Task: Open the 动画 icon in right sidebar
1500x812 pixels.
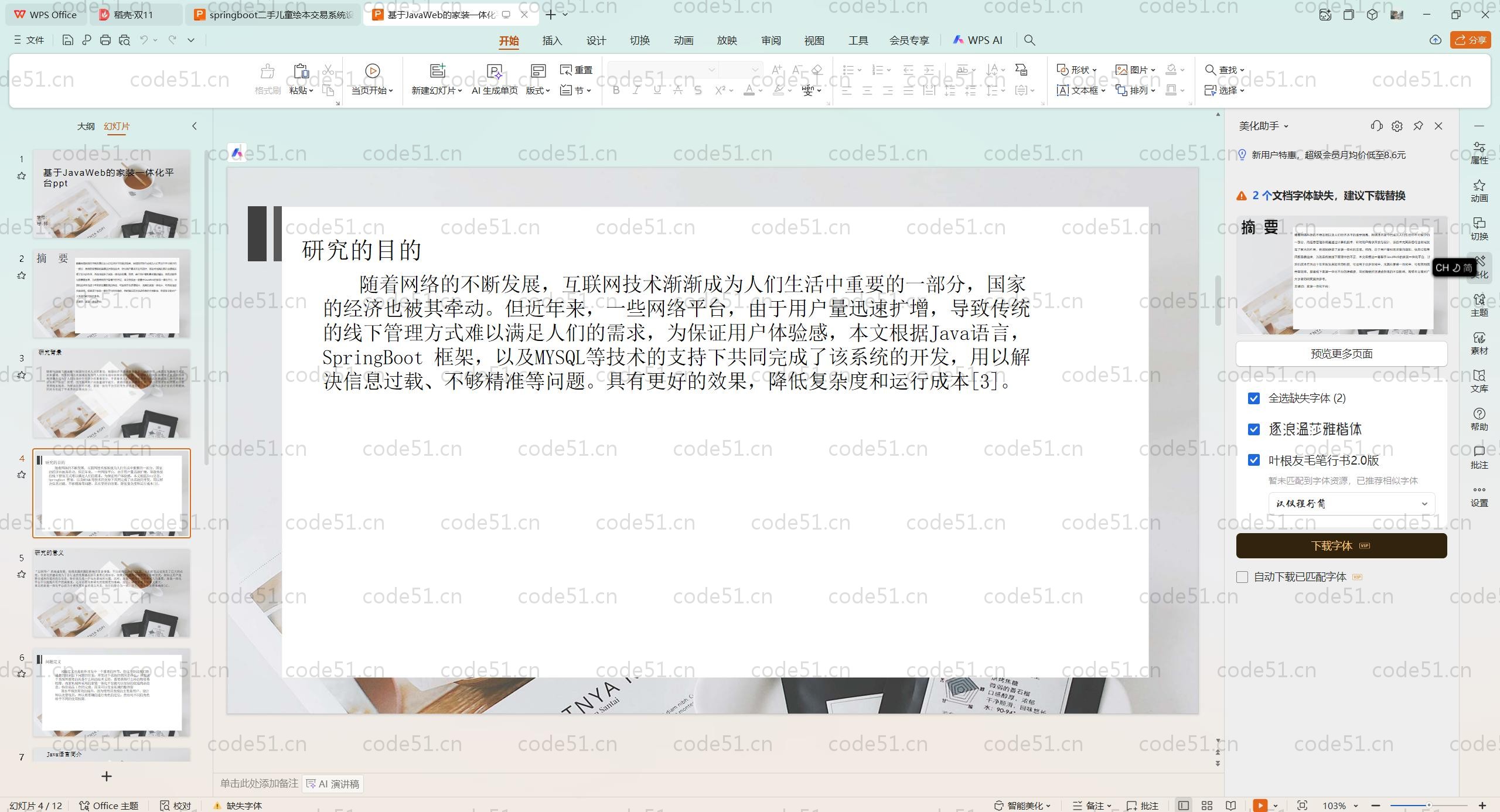Action: click(1479, 190)
